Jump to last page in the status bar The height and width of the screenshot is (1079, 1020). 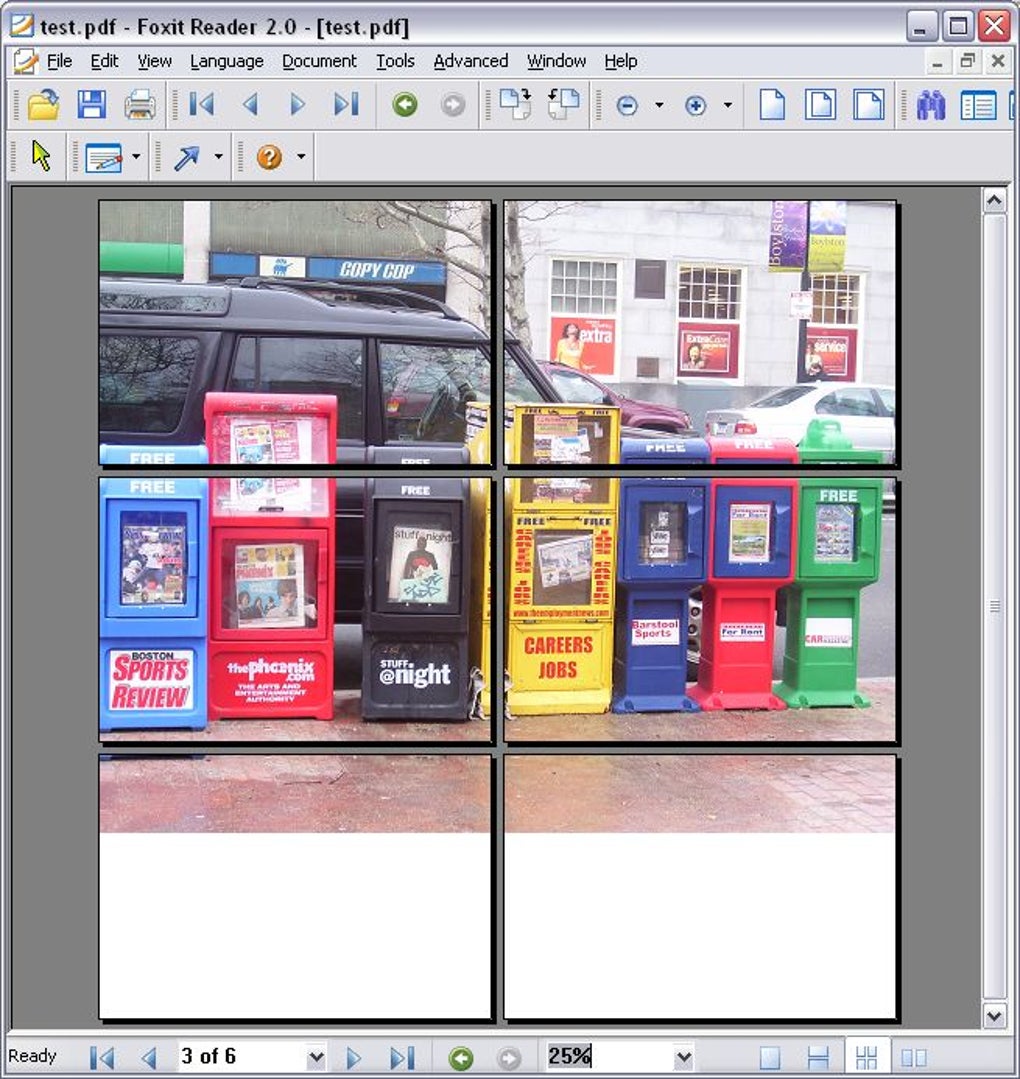tap(403, 1057)
